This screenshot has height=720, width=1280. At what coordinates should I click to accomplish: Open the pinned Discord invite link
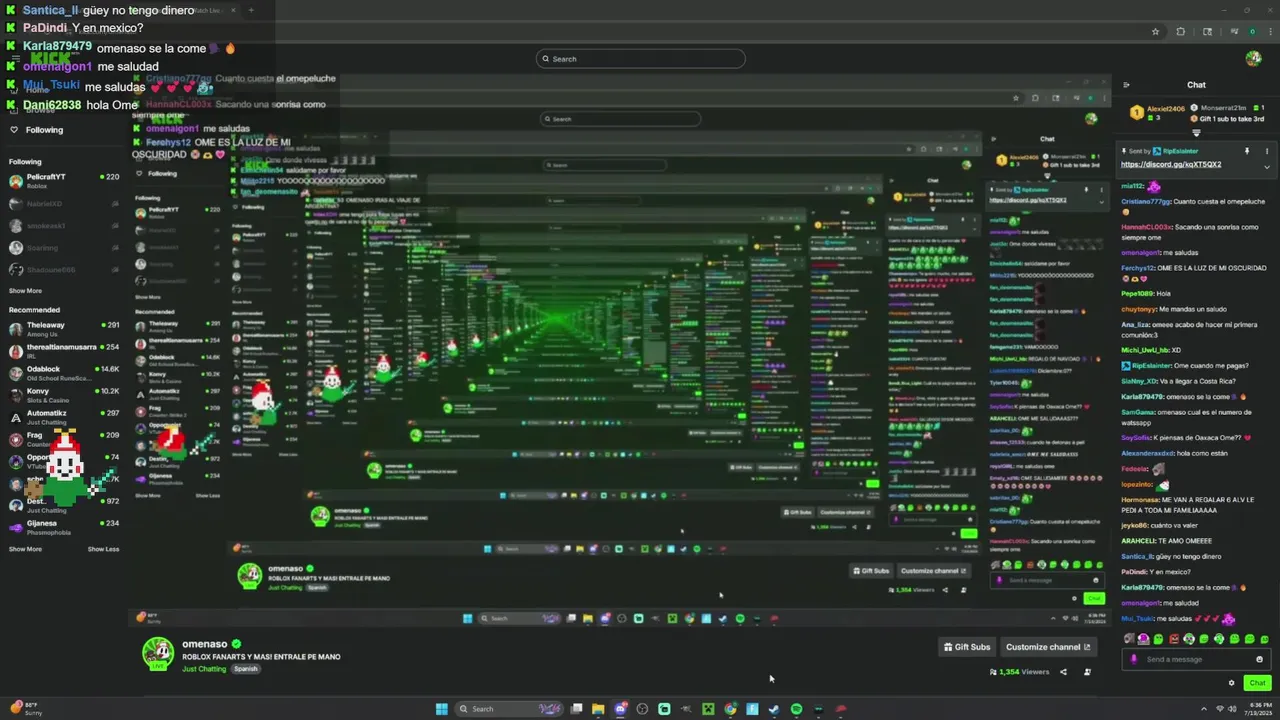coord(1171,165)
